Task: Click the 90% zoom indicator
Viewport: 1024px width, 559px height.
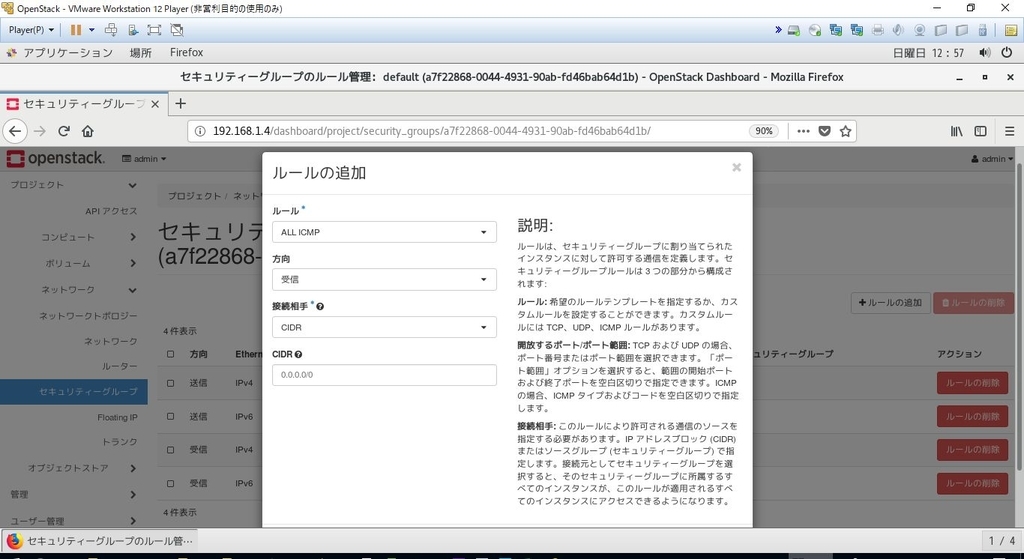Action: pos(764,131)
